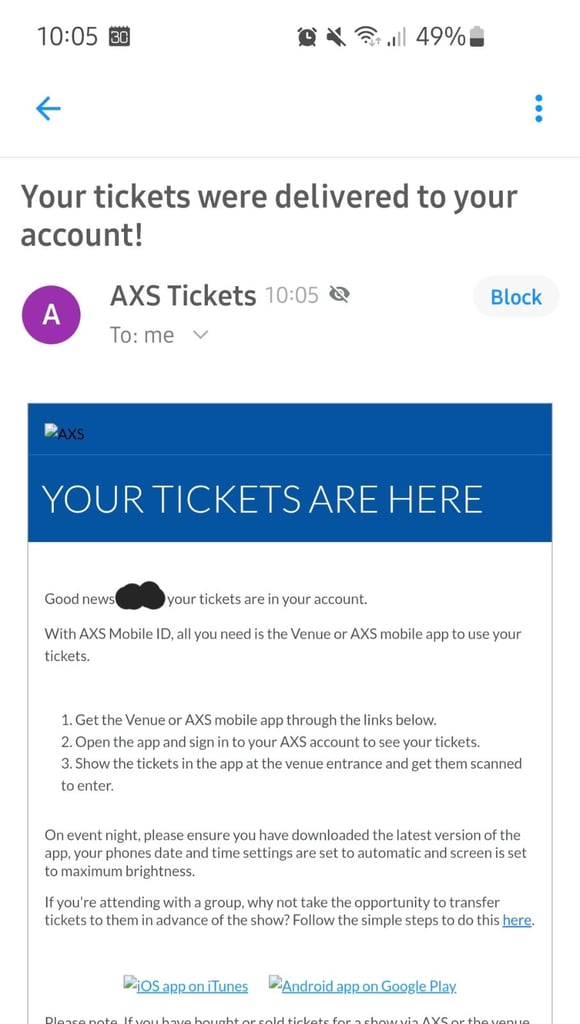Tap the cellular signal strength icon
Screen dimensions: 580x1024
396,38
